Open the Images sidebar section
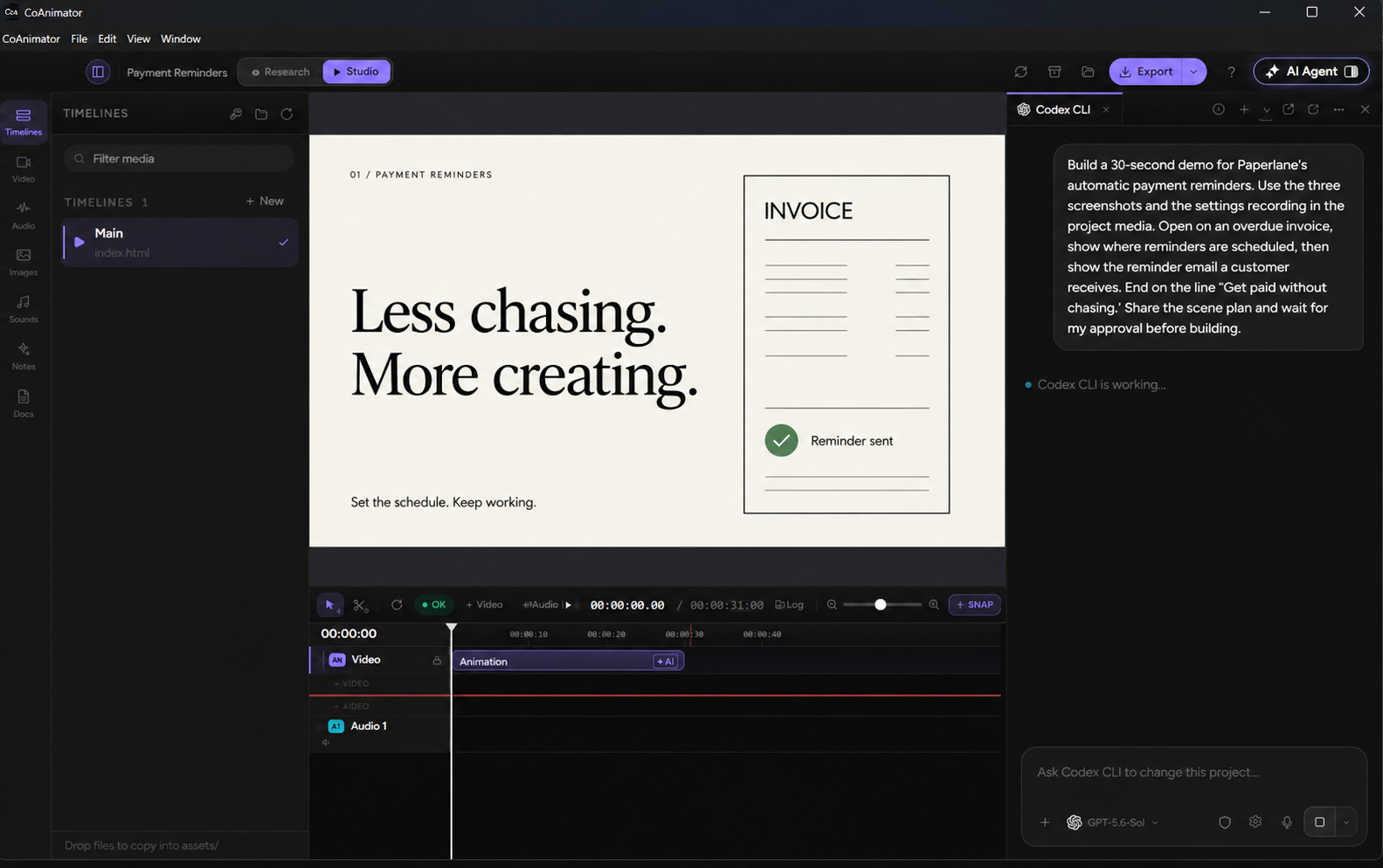This screenshot has width=1383, height=868. [x=24, y=262]
